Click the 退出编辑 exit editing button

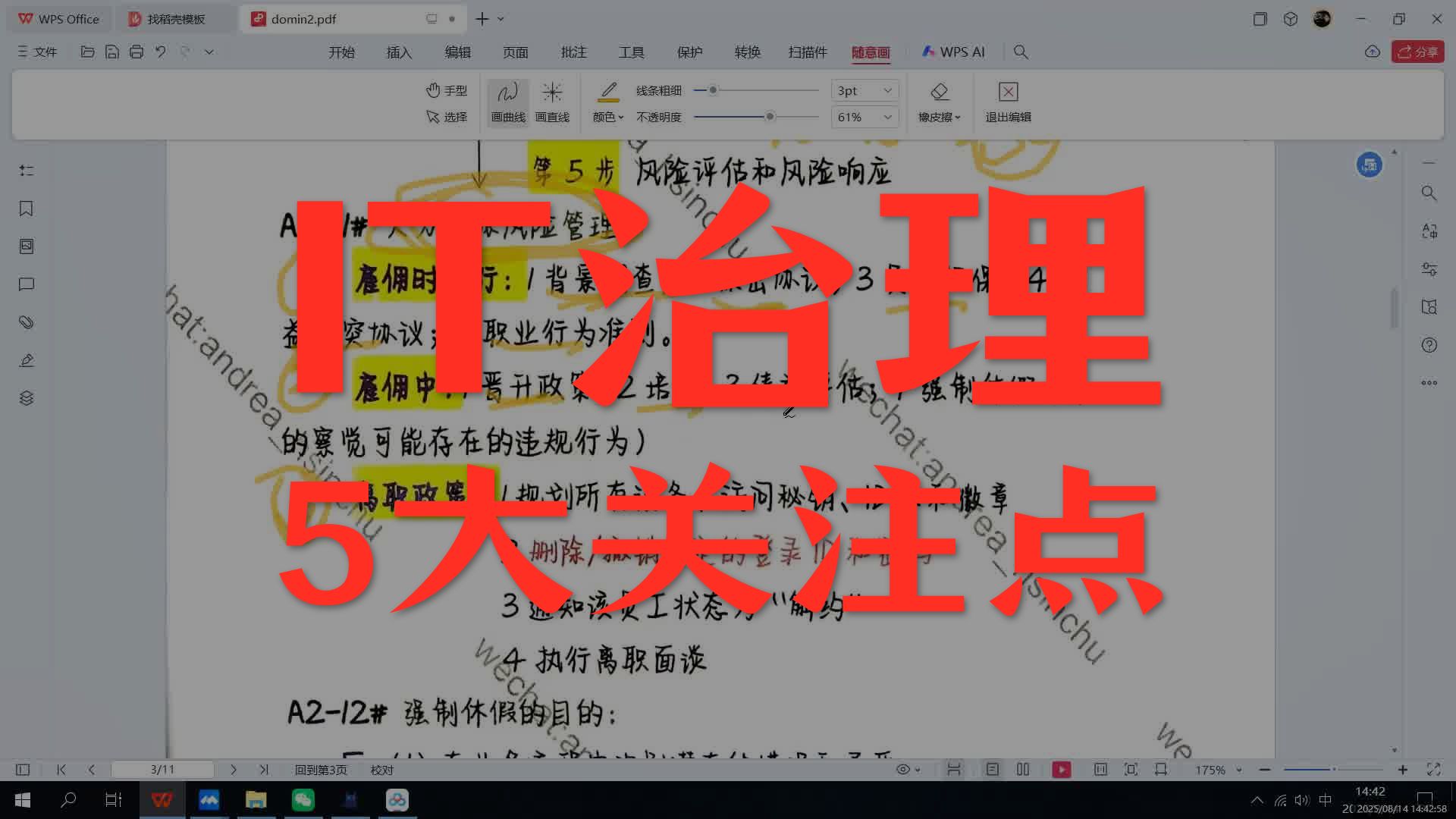pyautogui.click(x=1007, y=102)
